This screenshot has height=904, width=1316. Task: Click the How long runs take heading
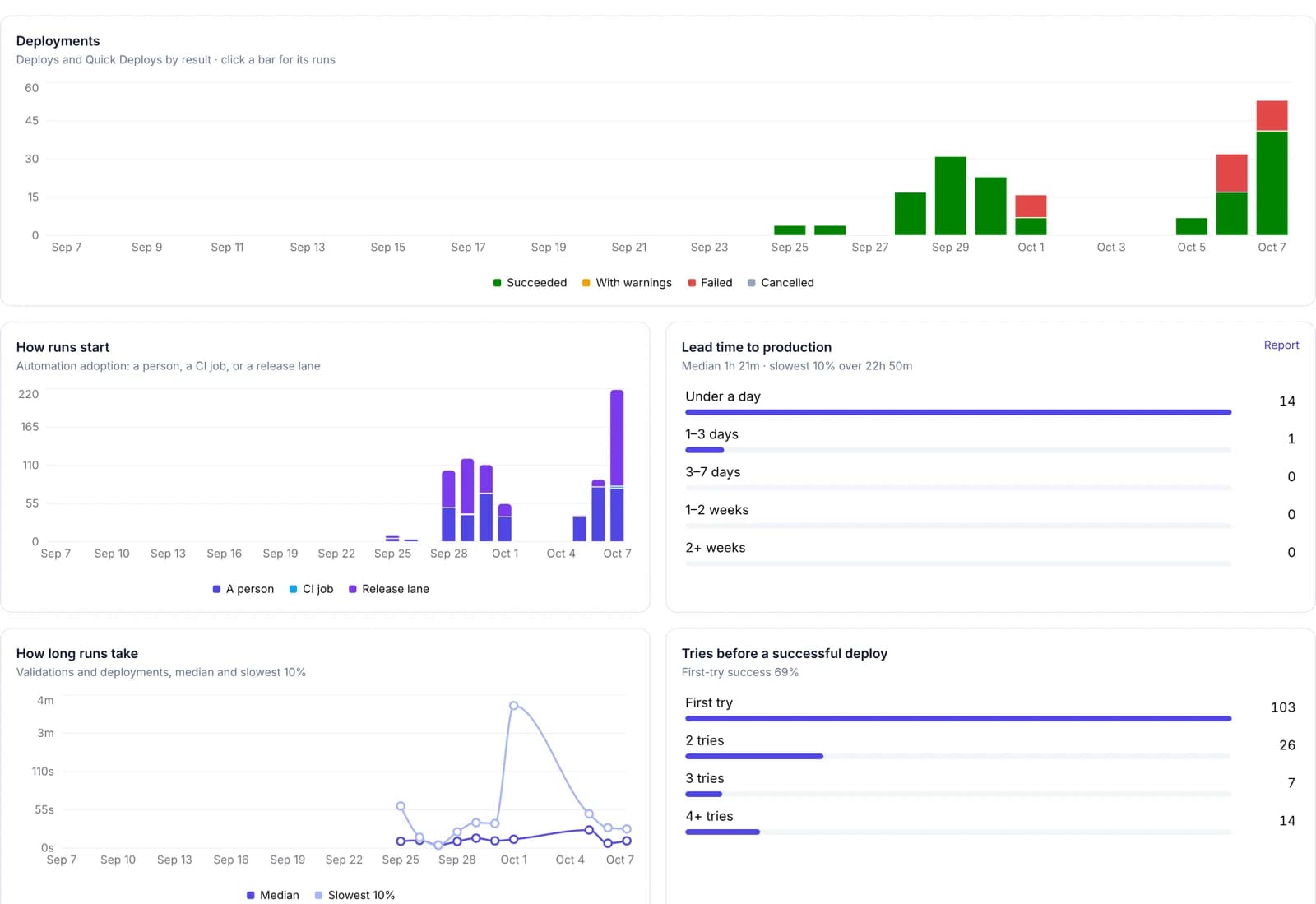tap(77, 653)
